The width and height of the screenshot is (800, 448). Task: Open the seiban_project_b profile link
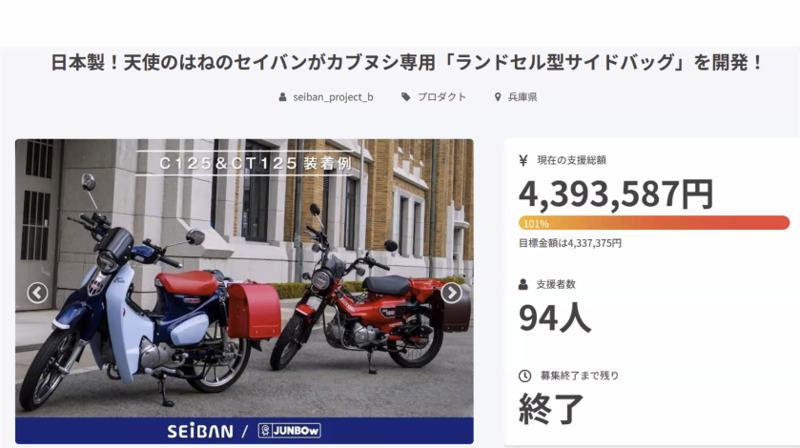point(333,97)
